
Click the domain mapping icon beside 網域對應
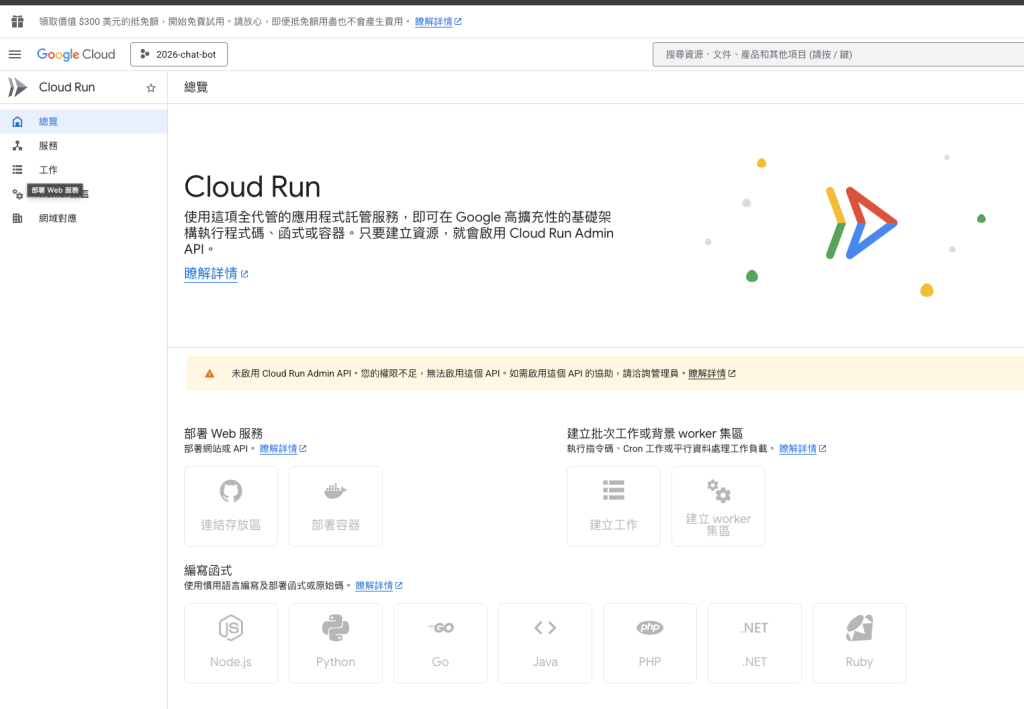[x=18, y=218]
